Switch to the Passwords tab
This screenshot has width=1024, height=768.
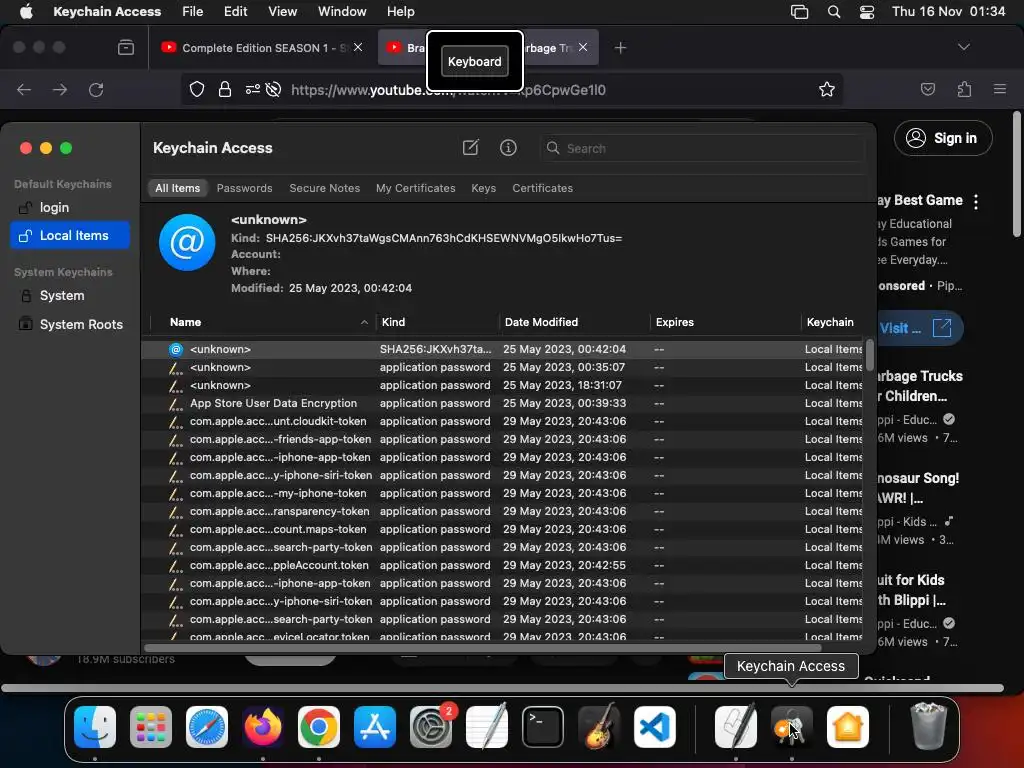pos(244,188)
